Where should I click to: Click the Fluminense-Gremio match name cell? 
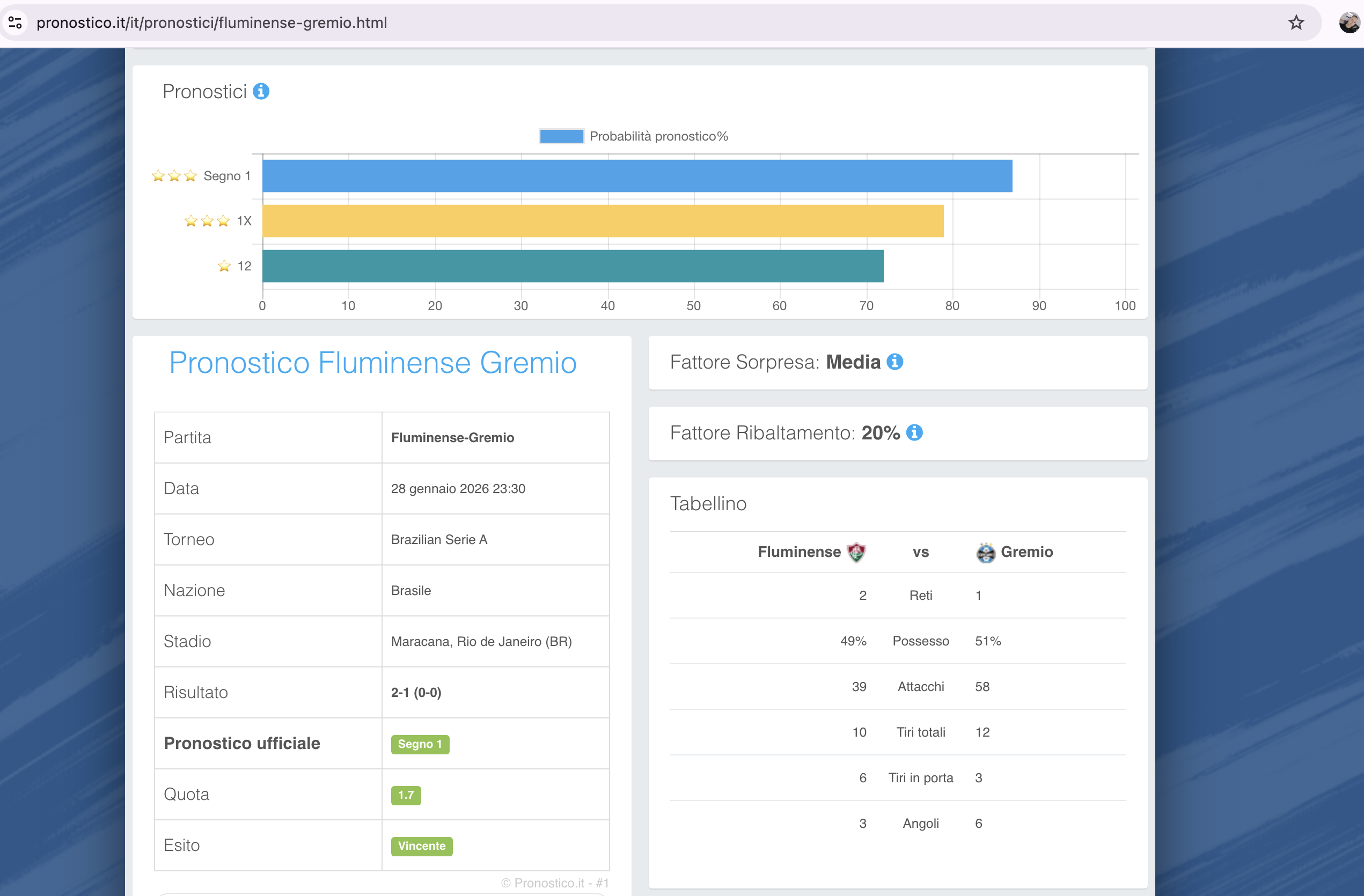click(x=452, y=438)
